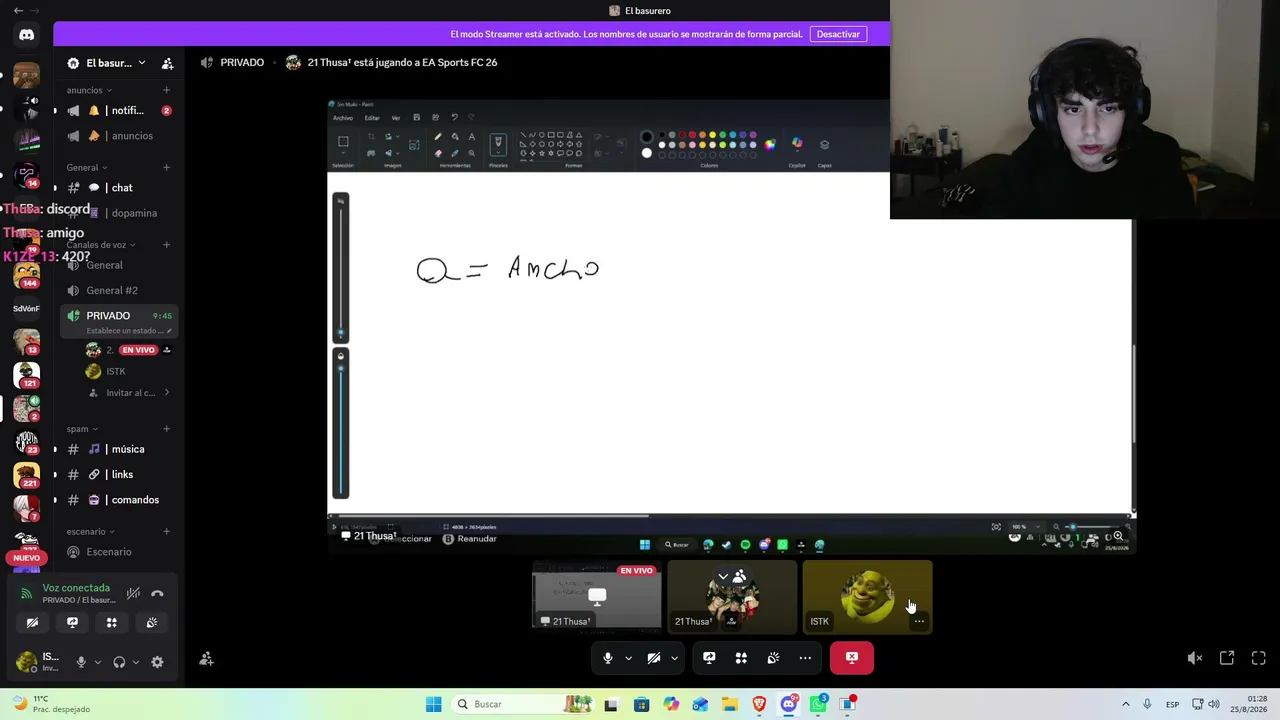Open more options on ISTK tile
The image size is (1280, 720).
919,621
